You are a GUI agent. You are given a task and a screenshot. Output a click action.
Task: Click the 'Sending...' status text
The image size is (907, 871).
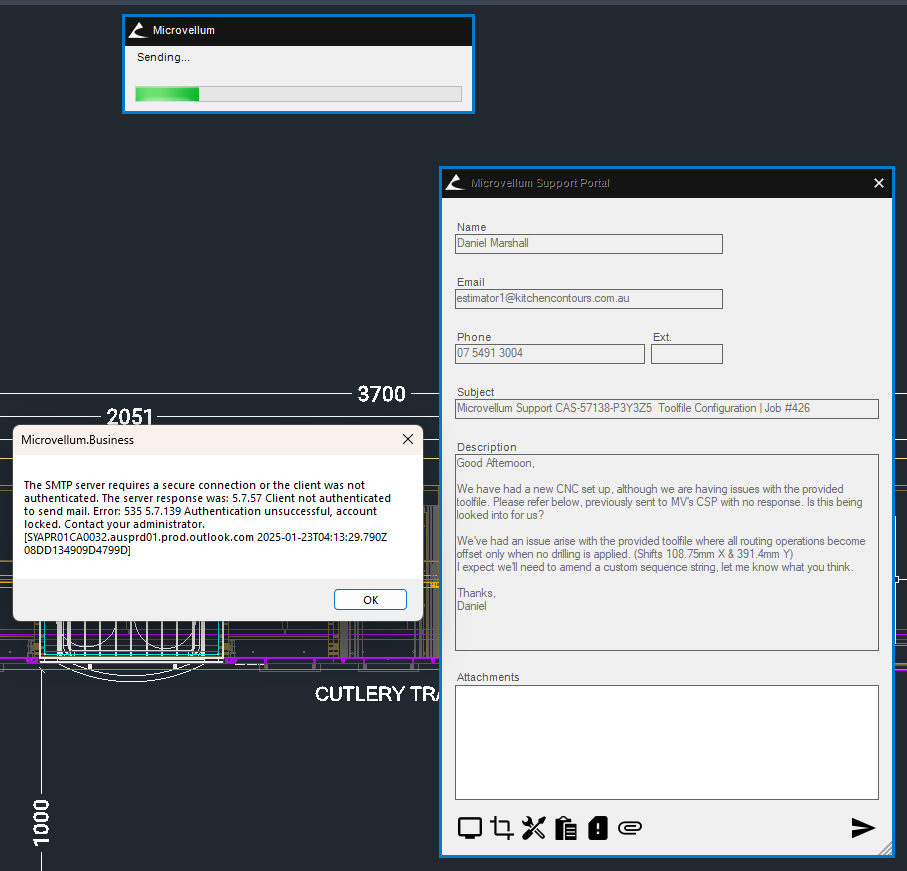coord(163,57)
